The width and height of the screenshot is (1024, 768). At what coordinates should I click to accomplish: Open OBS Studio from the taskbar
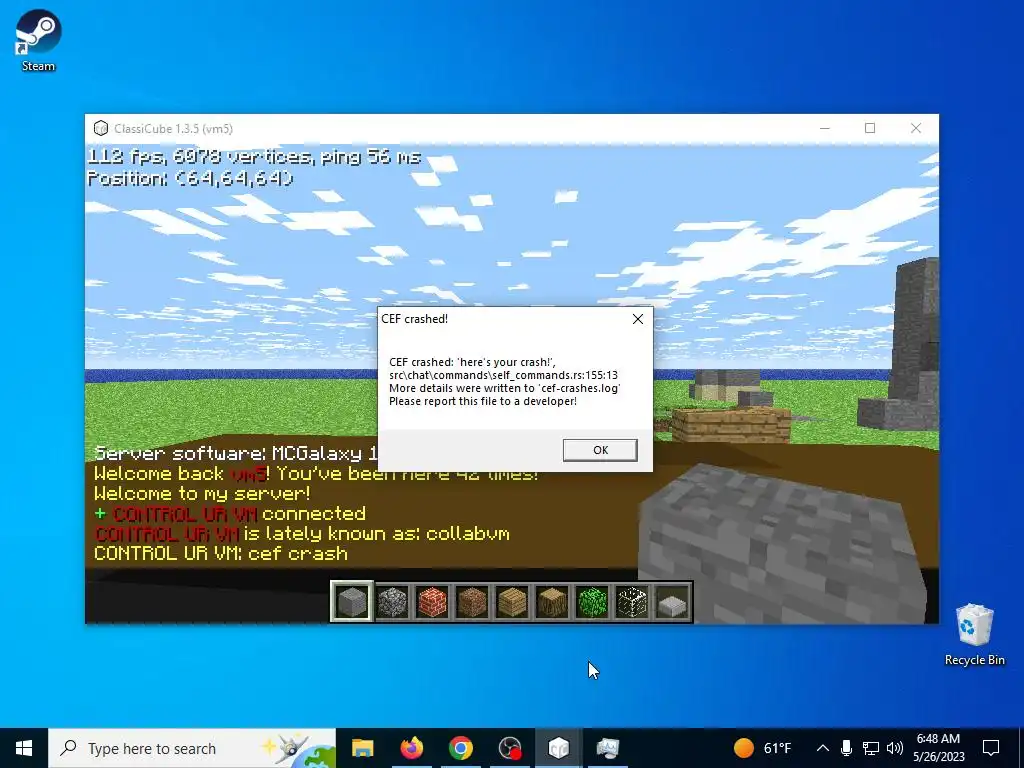509,748
